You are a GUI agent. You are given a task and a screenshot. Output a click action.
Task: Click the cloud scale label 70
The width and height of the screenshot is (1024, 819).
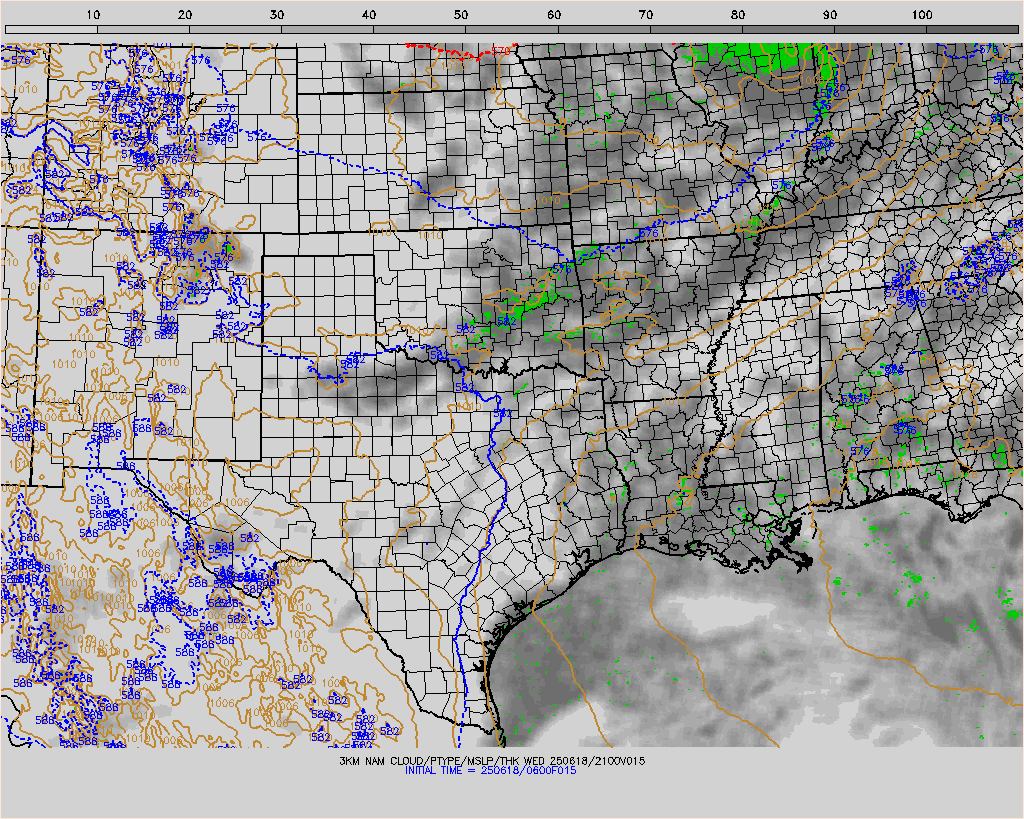[646, 15]
